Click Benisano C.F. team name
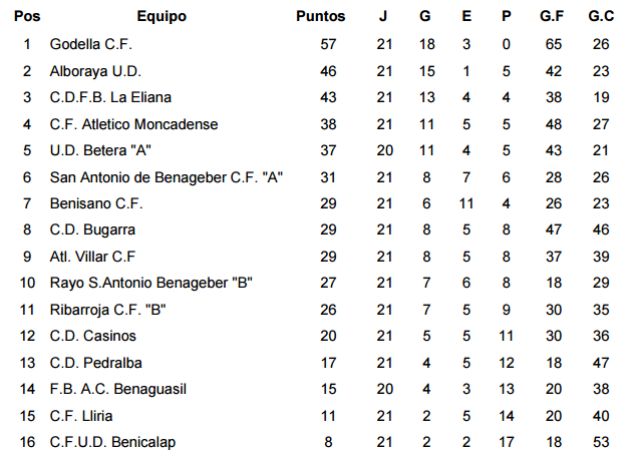Viewport: 640px width, 460px height. pyautogui.click(x=96, y=204)
